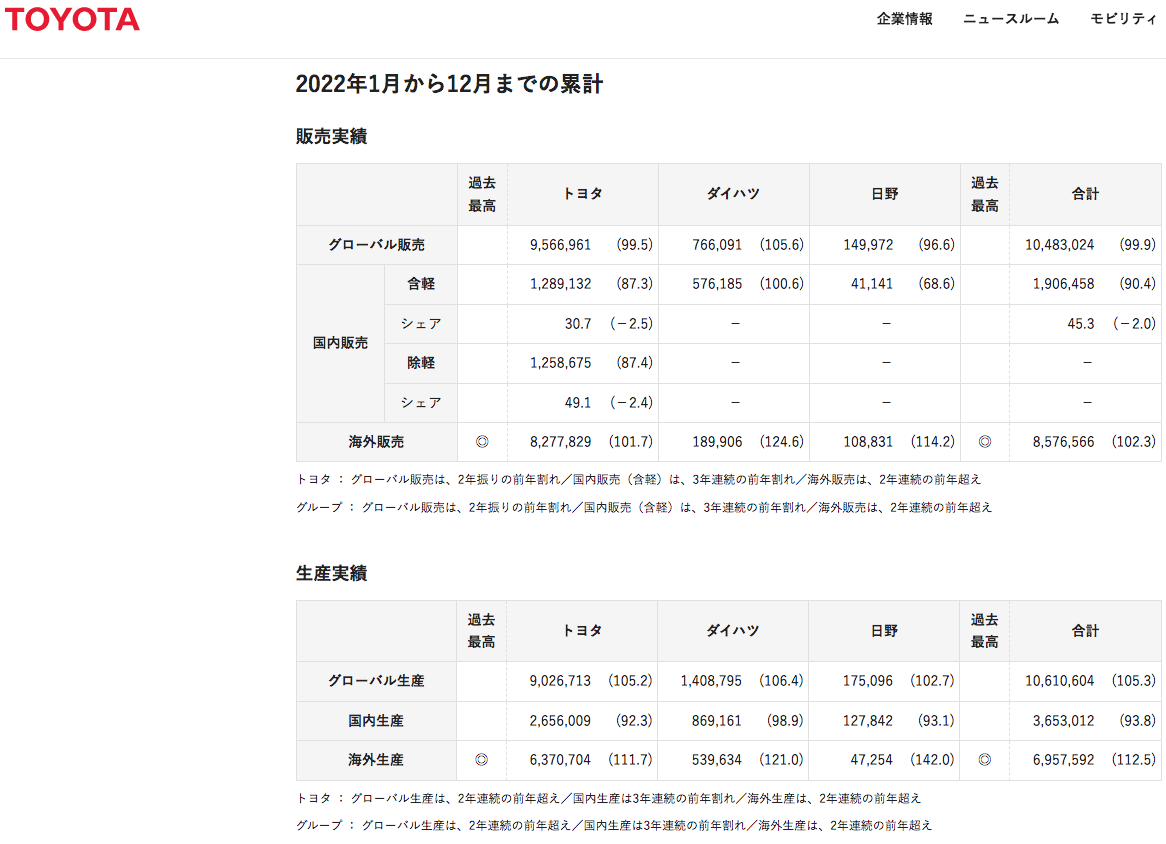Viewport: 1166px width, 844px height.
Task: Select Toyota domestic production value 2,656,009
Action: pyautogui.click(x=560, y=721)
